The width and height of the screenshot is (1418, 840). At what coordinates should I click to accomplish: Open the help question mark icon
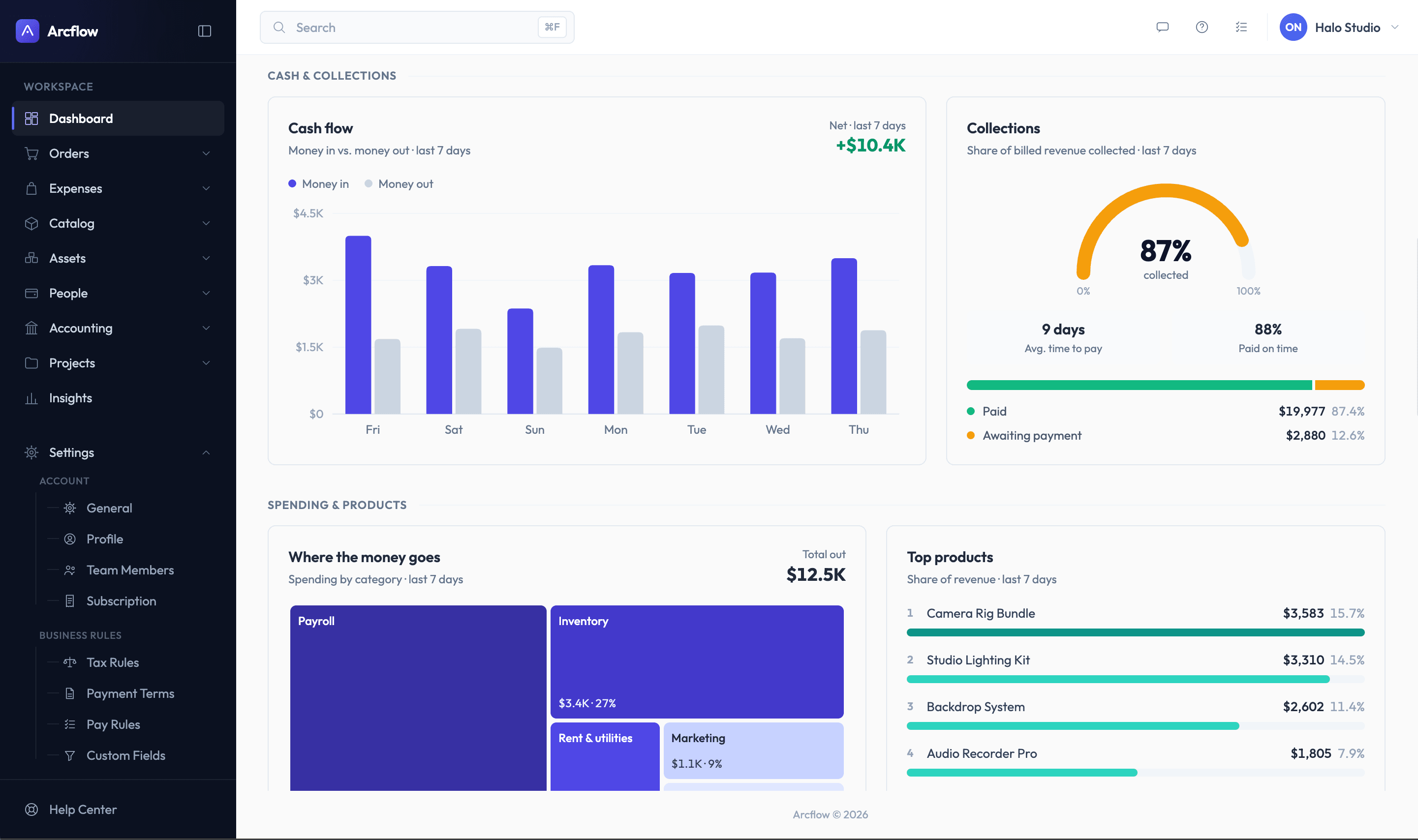pos(1202,27)
